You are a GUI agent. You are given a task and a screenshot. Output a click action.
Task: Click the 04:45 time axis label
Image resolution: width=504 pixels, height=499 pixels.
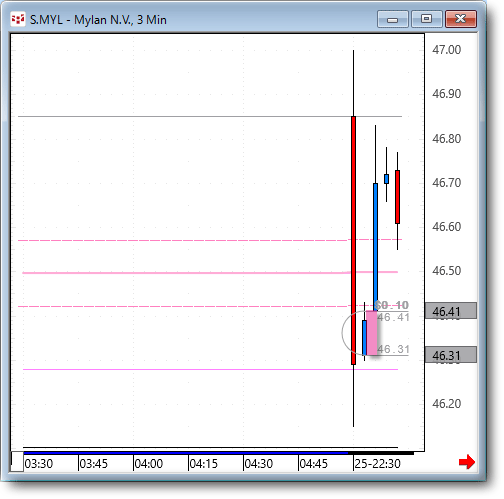[x=314, y=464]
